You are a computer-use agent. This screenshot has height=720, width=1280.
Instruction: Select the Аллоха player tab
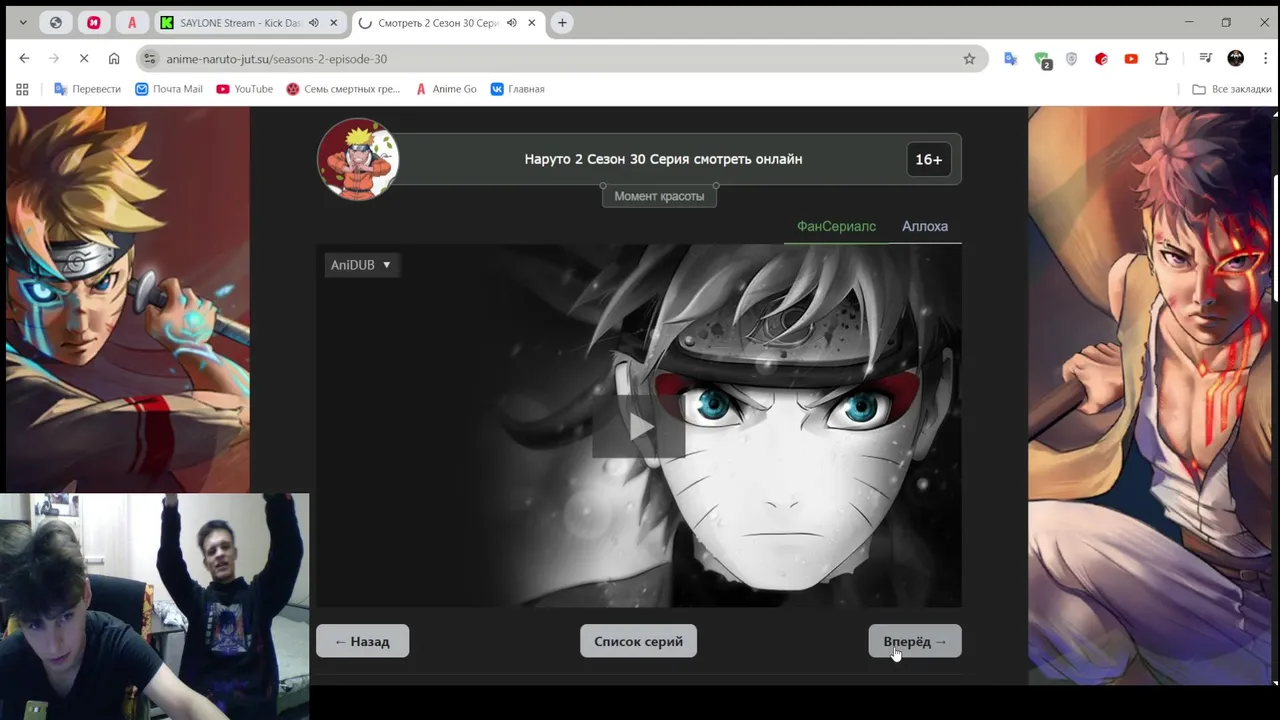925,226
